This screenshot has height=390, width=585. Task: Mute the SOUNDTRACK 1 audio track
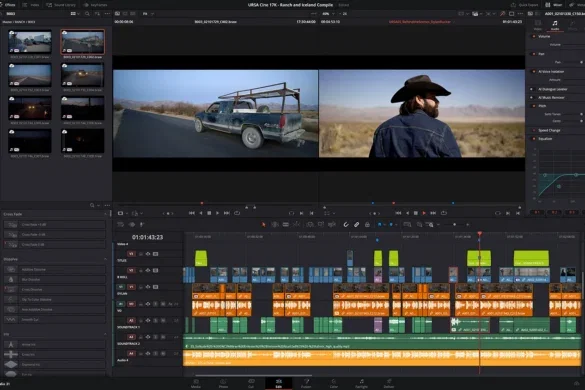pyautogui.click(x=163, y=320)
